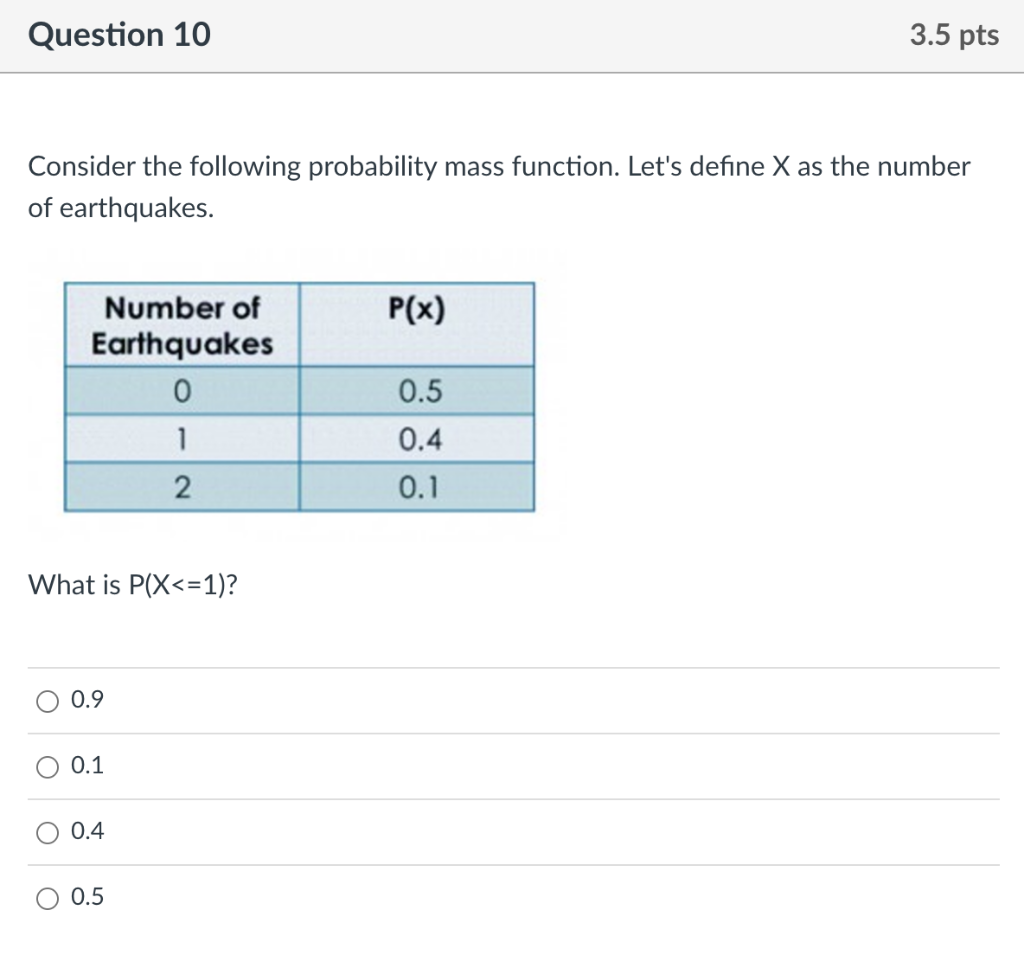The image size is (1024, 955).
Task: Click the Question 10 header title
Action: (x=119, y=34)
